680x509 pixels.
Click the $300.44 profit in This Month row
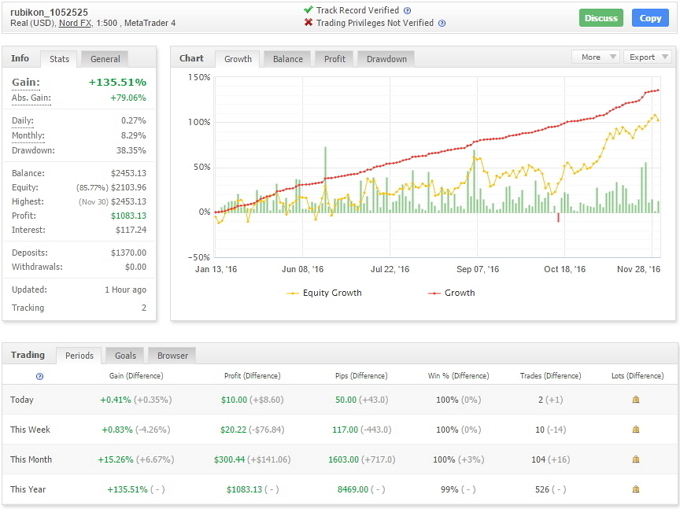click(229, 460)
